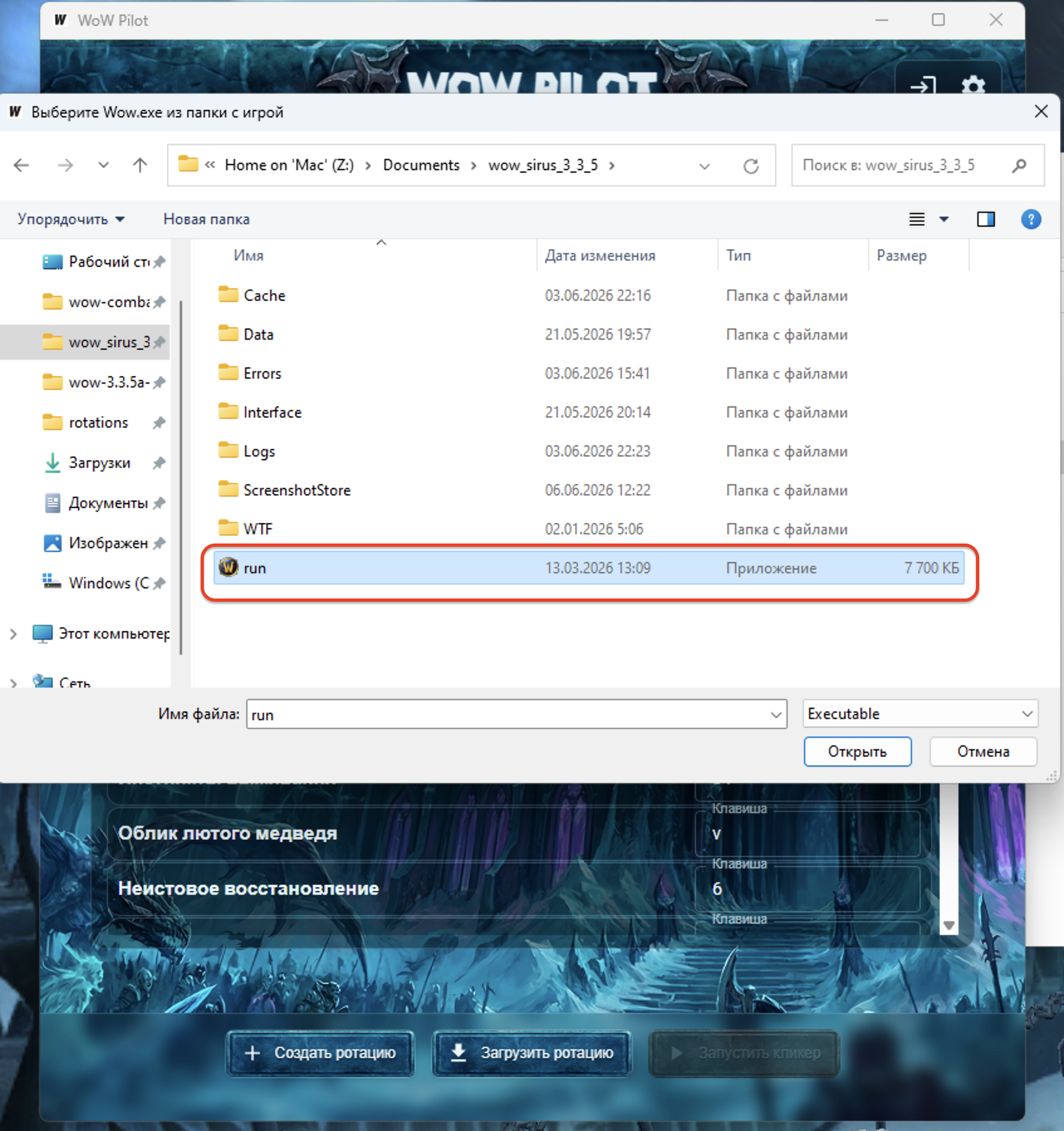Close the Wow.exe file selection dialog
The width and height of the screenshot is (1064, 1131).
(1041, 112)
